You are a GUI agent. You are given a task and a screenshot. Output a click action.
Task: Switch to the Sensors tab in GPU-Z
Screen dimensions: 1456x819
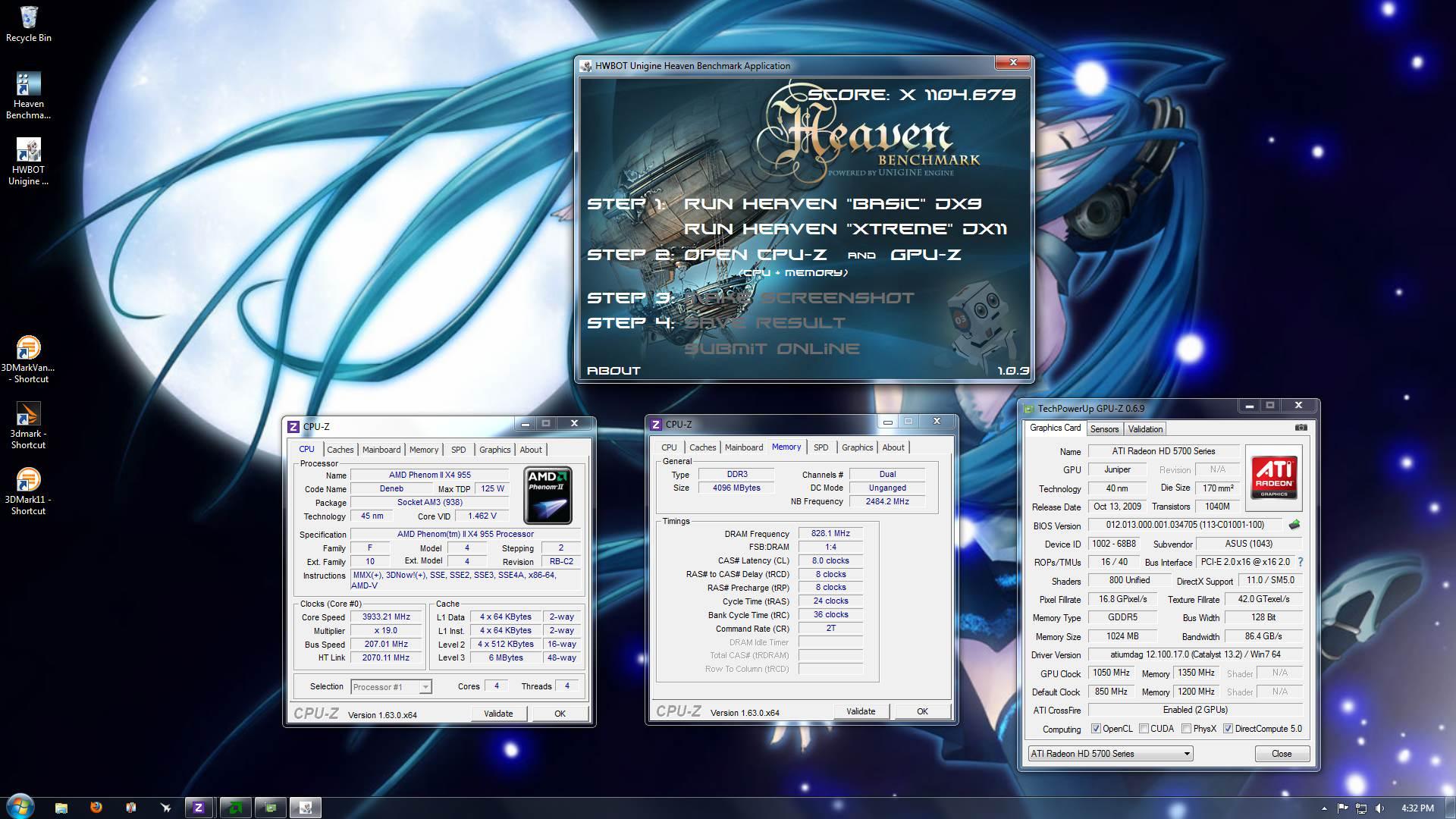pyautogui.click(x=1104, y=429)
